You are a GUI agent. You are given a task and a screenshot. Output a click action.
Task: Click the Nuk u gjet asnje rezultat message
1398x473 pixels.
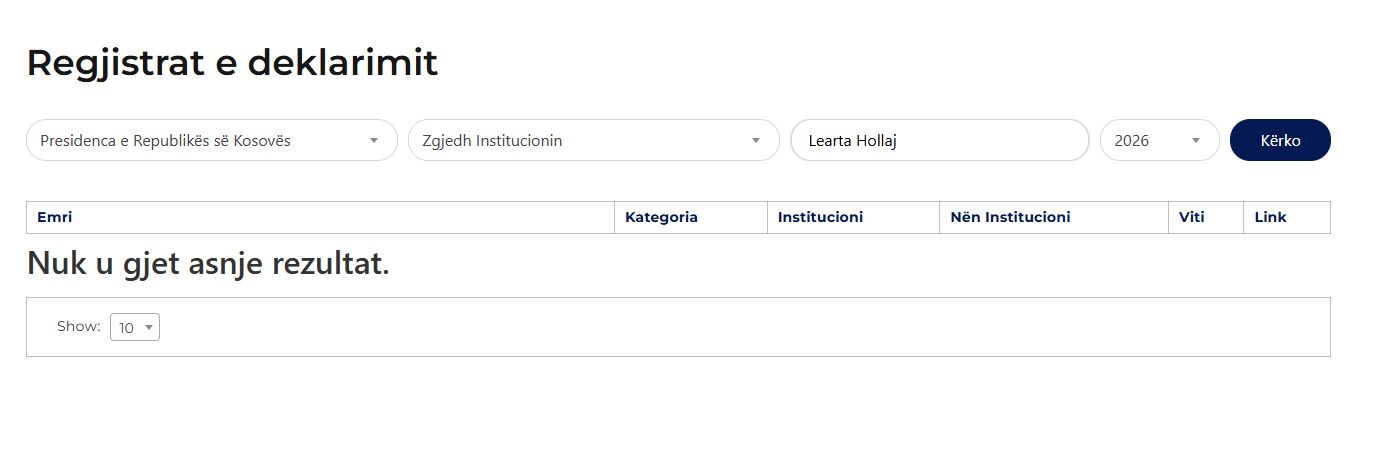(208, 265)
